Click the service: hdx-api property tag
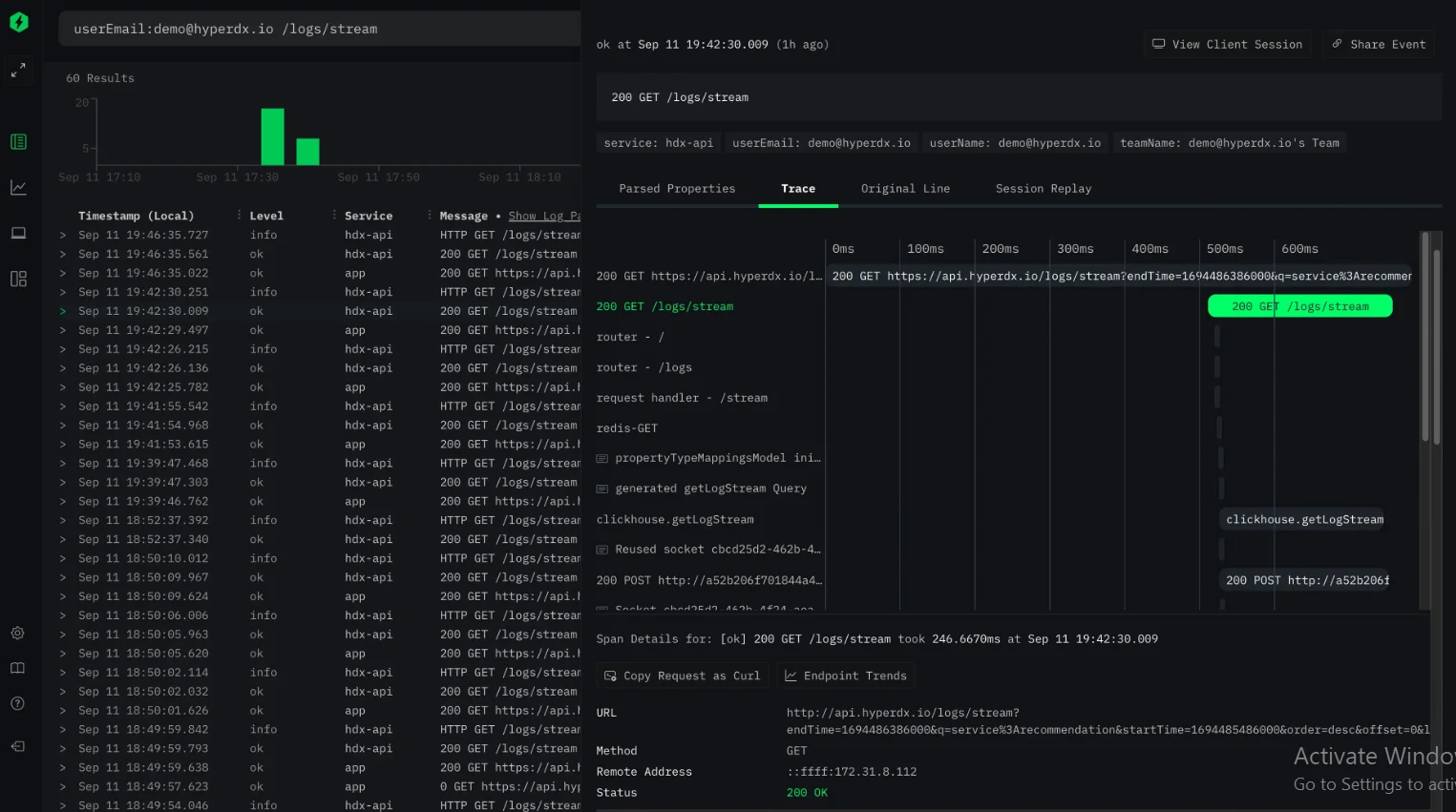The width and height of the screenshot is (1456, 812). (659, 143)
